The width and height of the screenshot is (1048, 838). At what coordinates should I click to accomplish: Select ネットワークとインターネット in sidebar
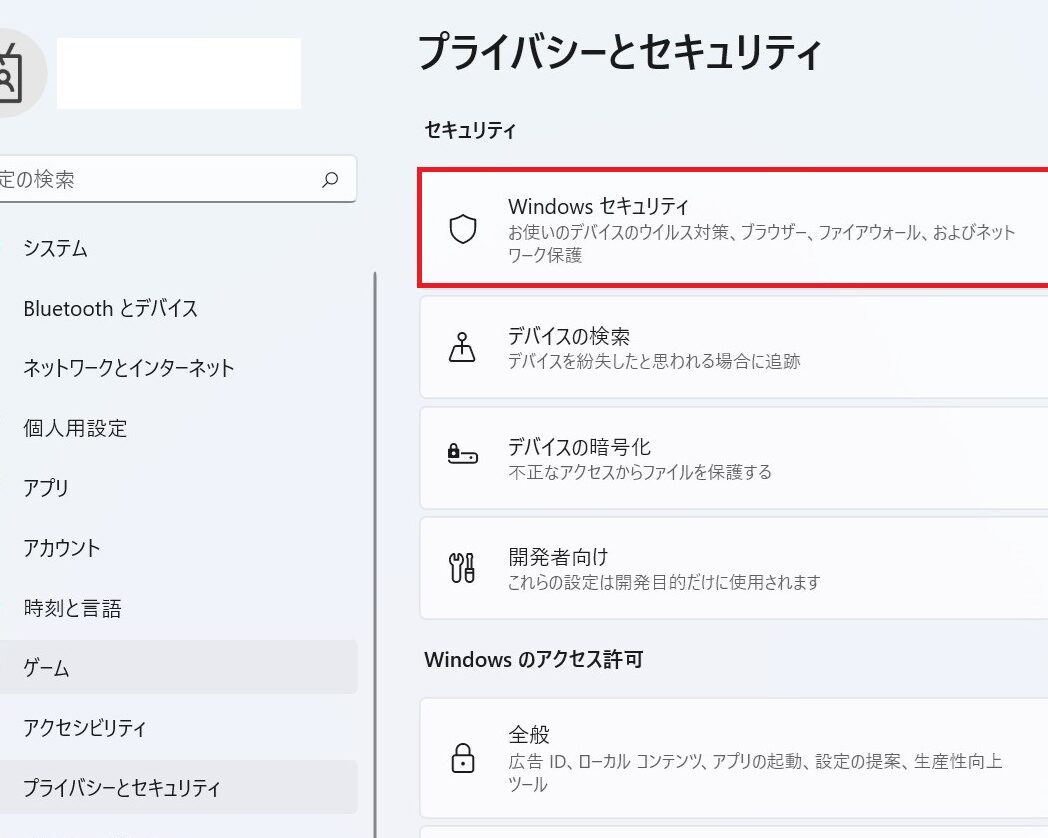[178, 368]
